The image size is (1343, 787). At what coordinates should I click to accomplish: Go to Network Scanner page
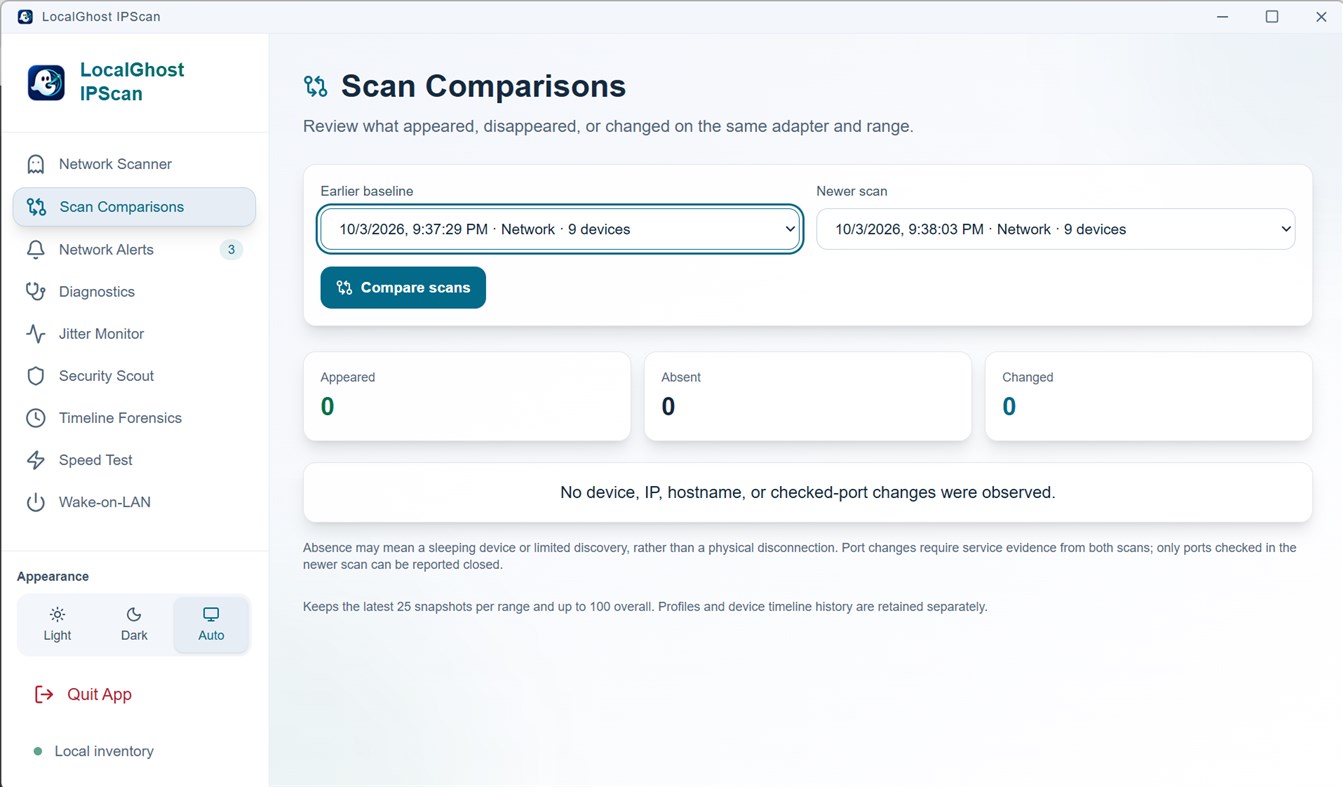(x=134, y=164)
